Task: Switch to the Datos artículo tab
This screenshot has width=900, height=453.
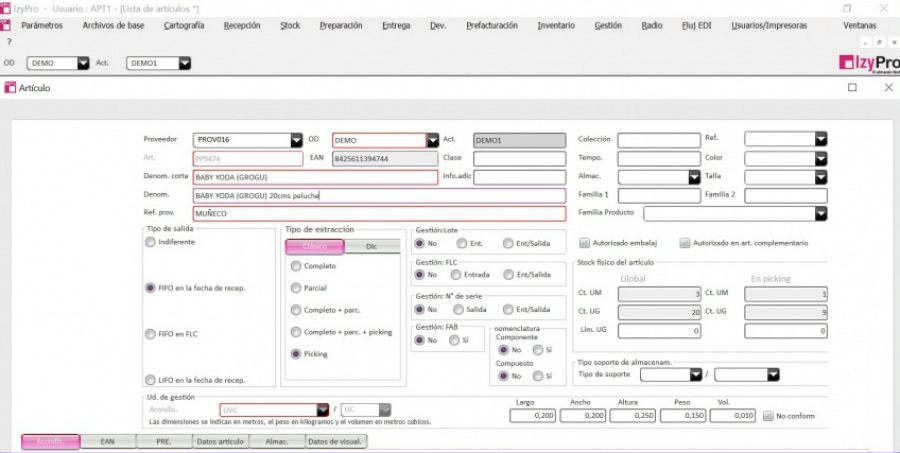Action: click(x=220, y=442)
